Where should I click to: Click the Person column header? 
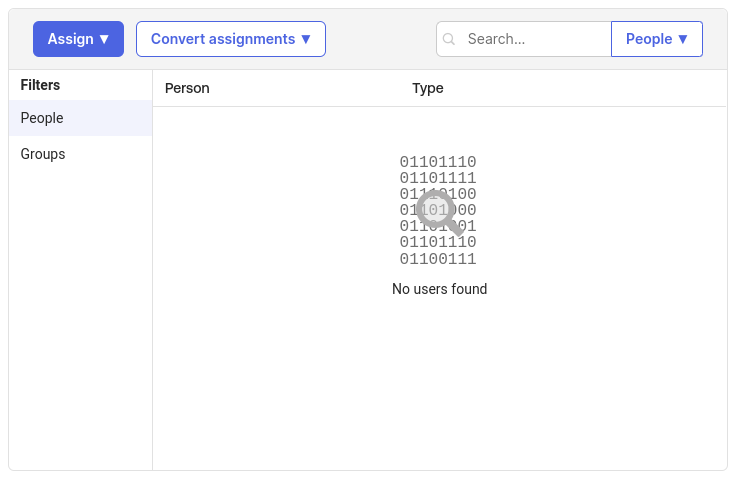tap(187, 88)
